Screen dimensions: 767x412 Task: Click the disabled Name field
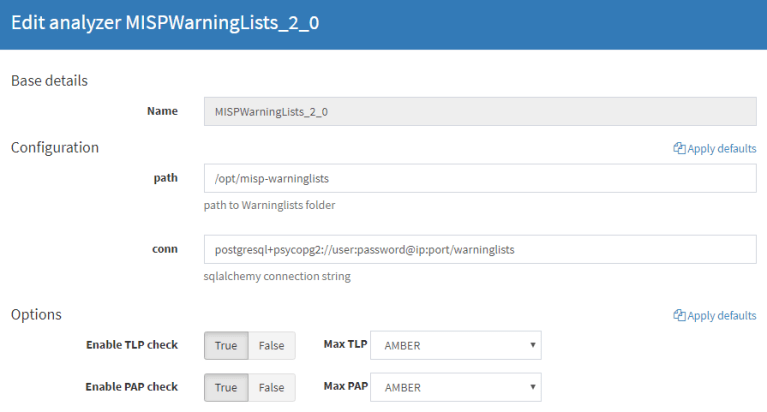(479, 111)
